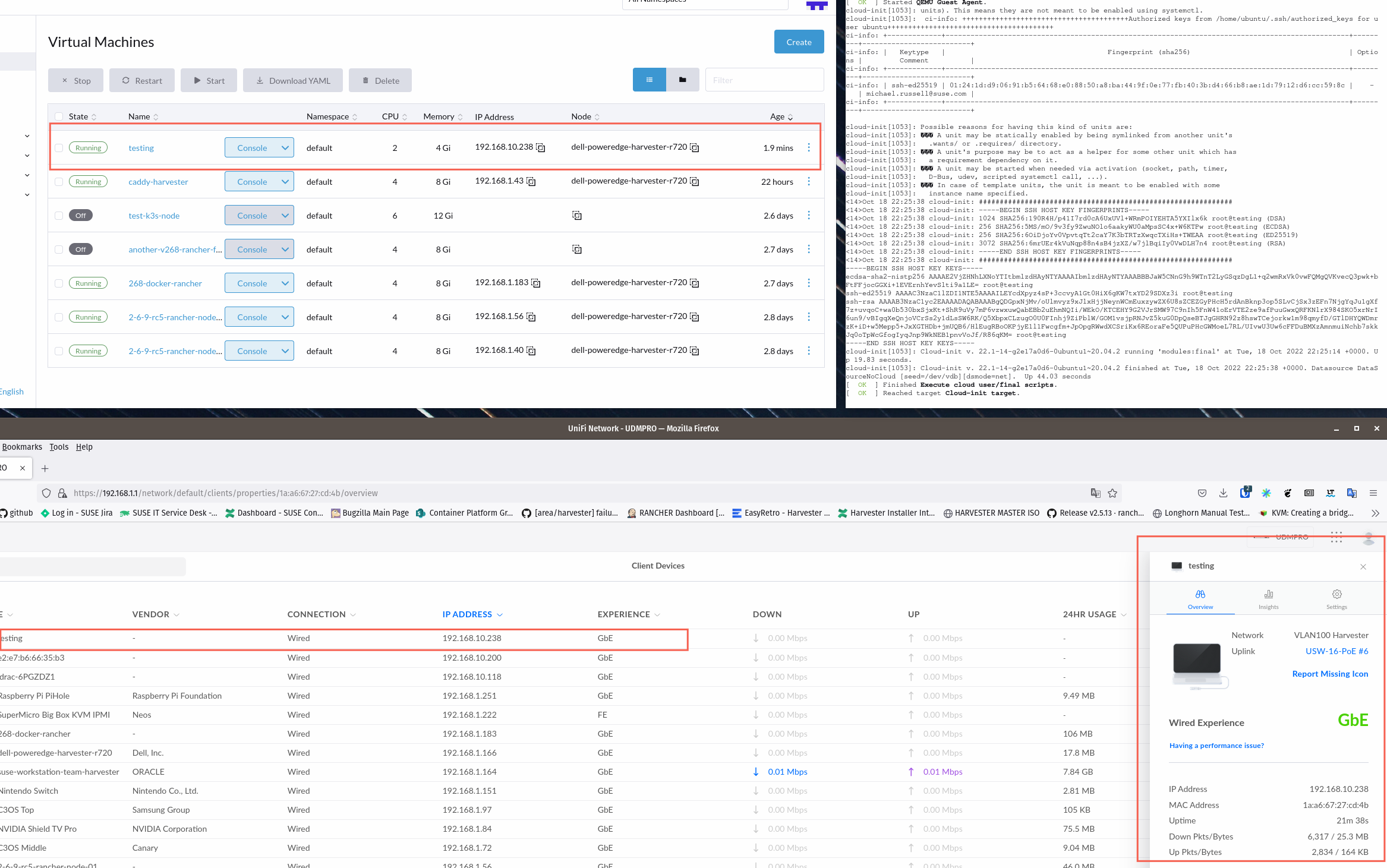The height and width of the screenshot is (868, 1387).
Task: Open the Firefox application hamburger menu
Action: 1373,493
